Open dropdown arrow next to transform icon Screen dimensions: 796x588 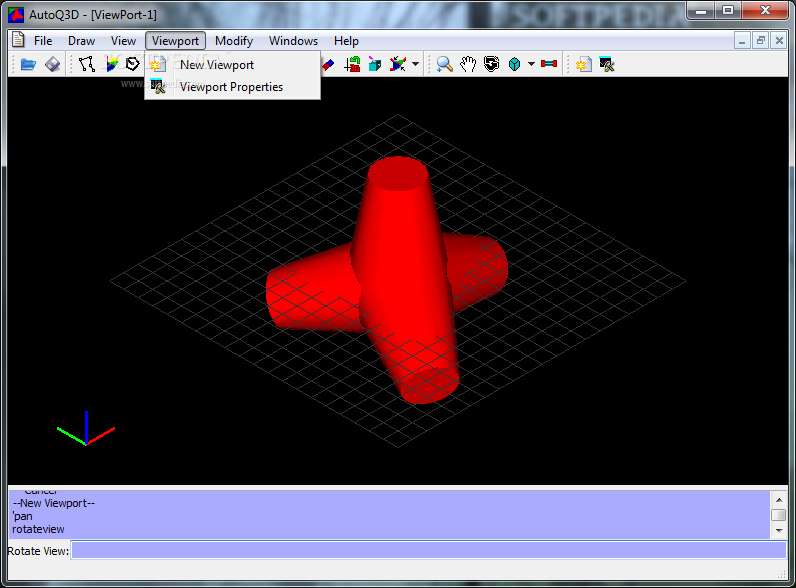[x=416, y=64]
